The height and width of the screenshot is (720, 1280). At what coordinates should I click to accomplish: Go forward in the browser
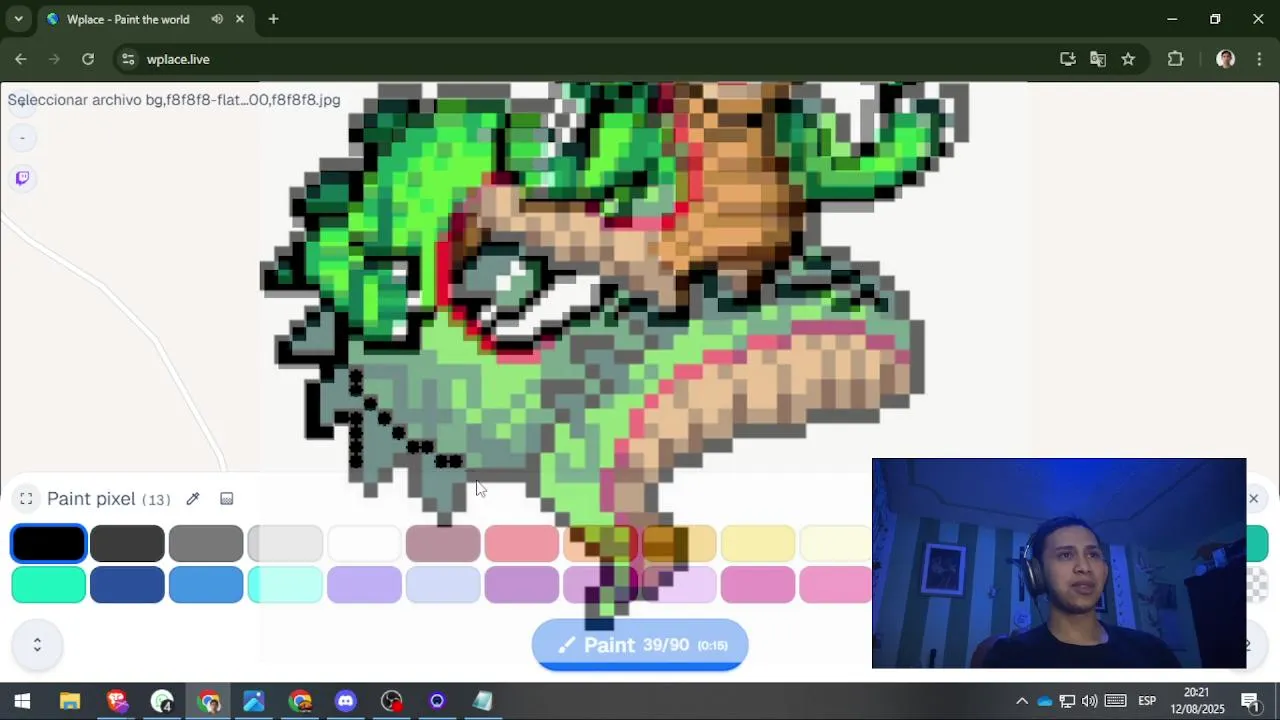55,59
